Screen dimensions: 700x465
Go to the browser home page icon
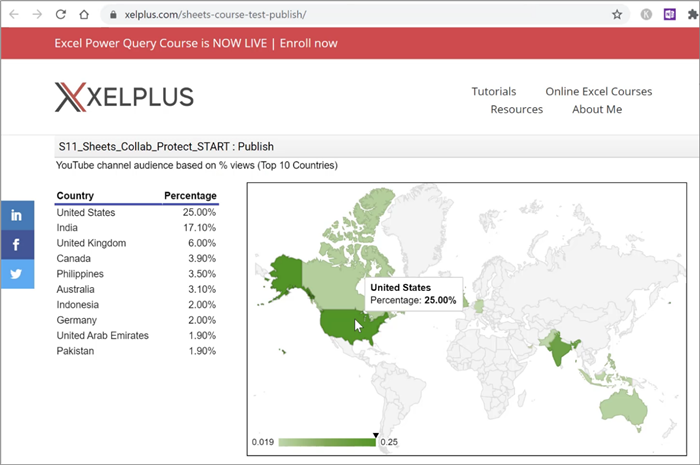[85, 15]
